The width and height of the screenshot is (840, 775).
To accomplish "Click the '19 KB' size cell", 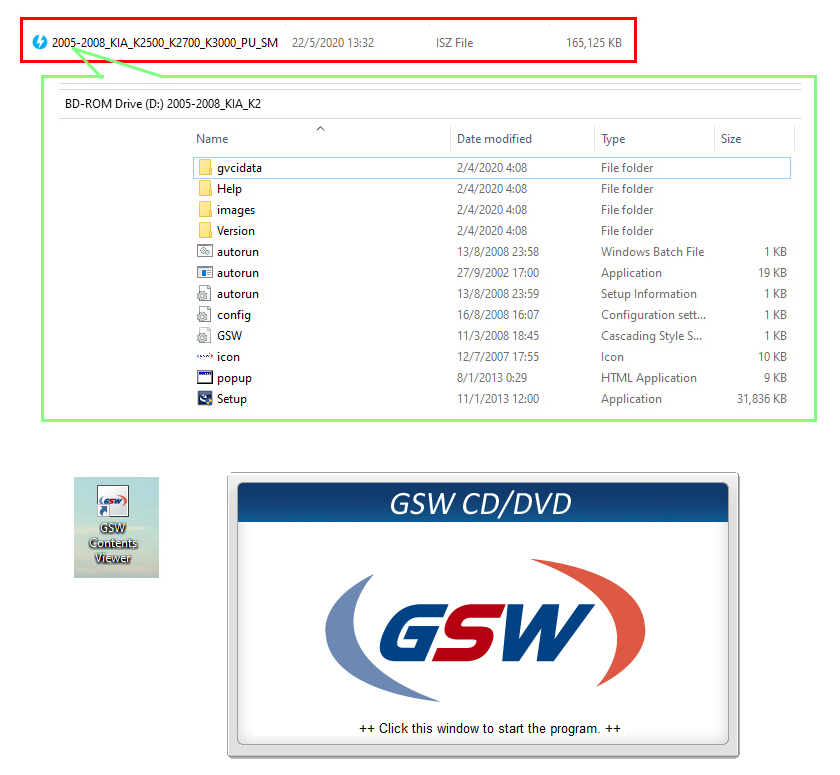I will coord(772,273).
